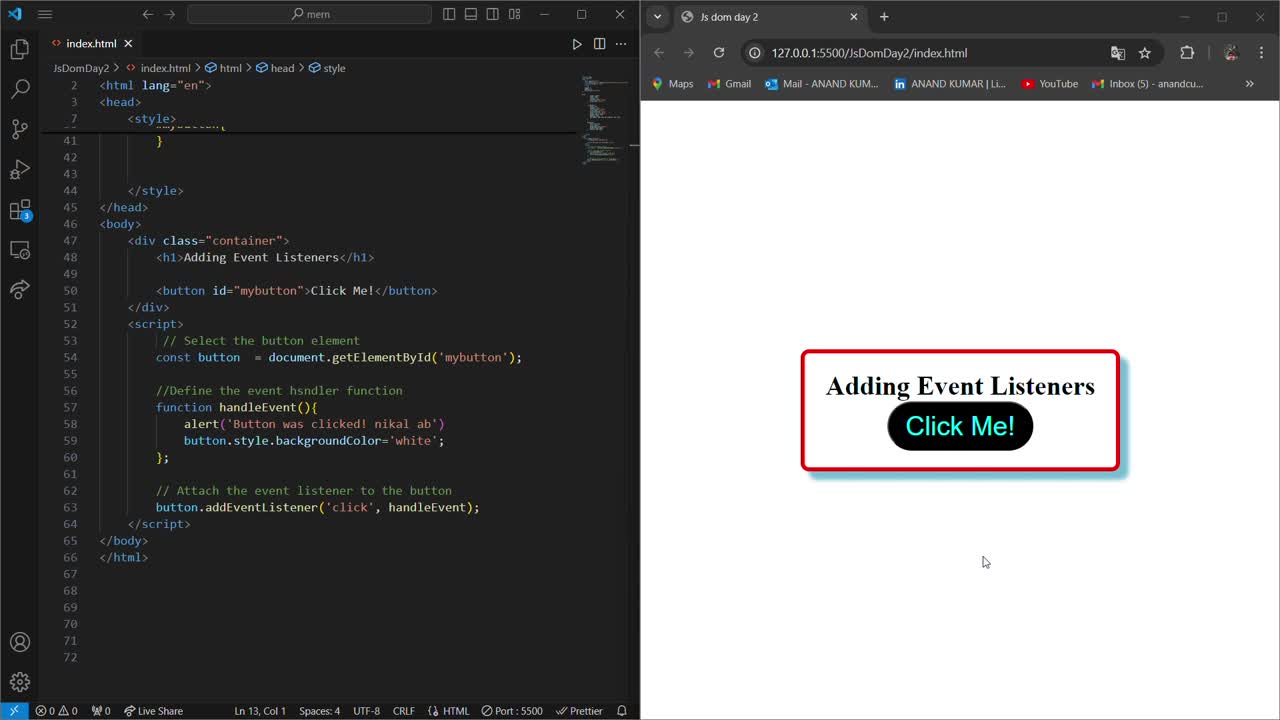Viewport: 1280px width, 720px height.
Task: Click the Run play icon in editor
Action: coord(577,44)
